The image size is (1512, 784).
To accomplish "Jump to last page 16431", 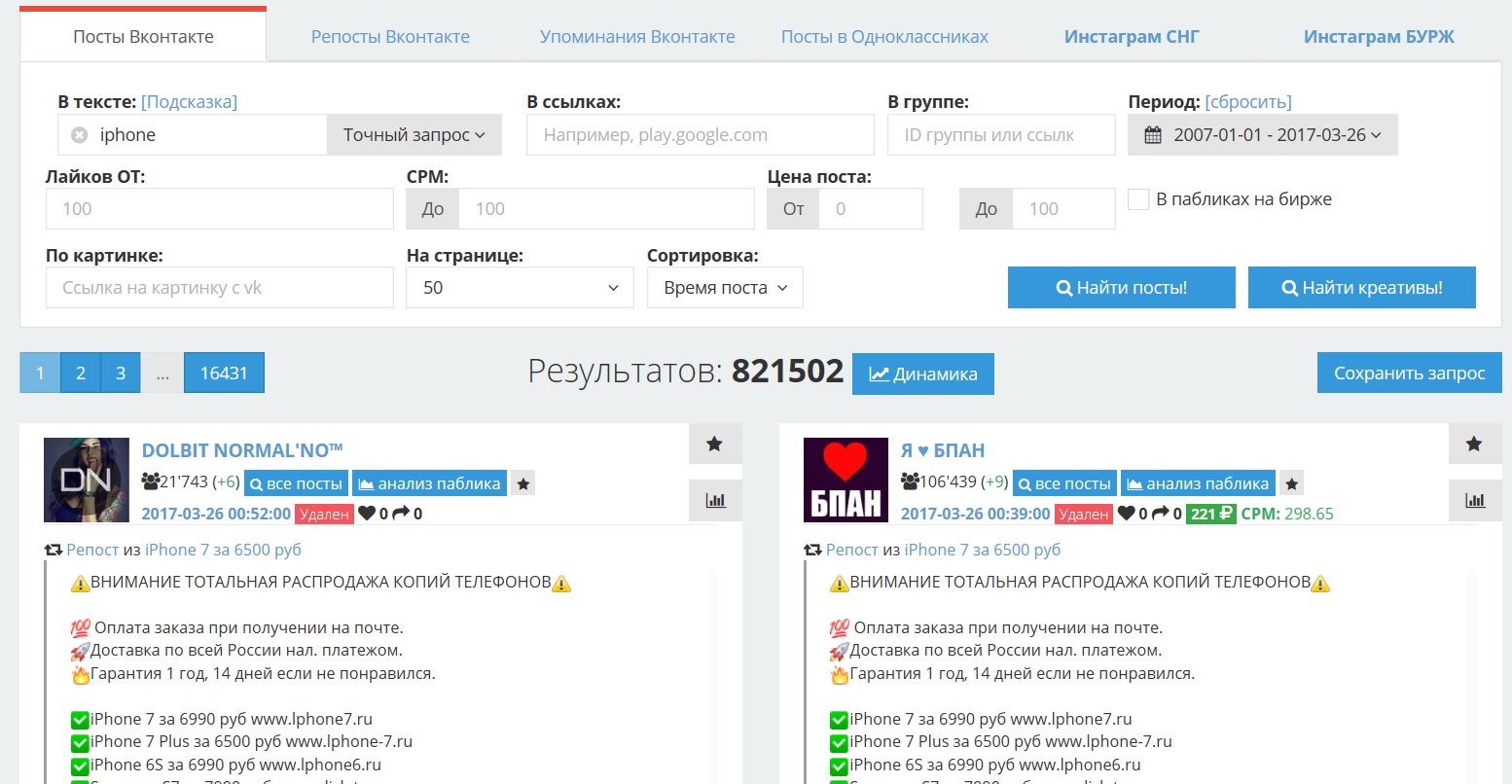I will 224,373.
